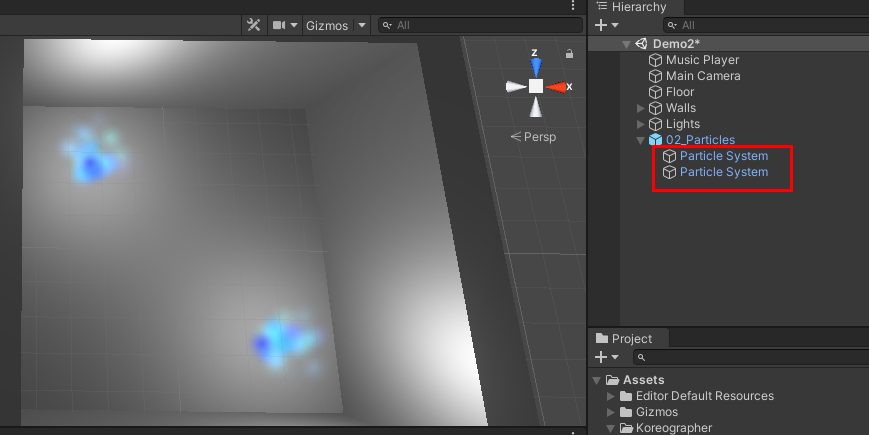The height and width of the screenshot is (435, 869).
Task: Focus the Hierarchy search field
Action: click(x=766, y=25)
